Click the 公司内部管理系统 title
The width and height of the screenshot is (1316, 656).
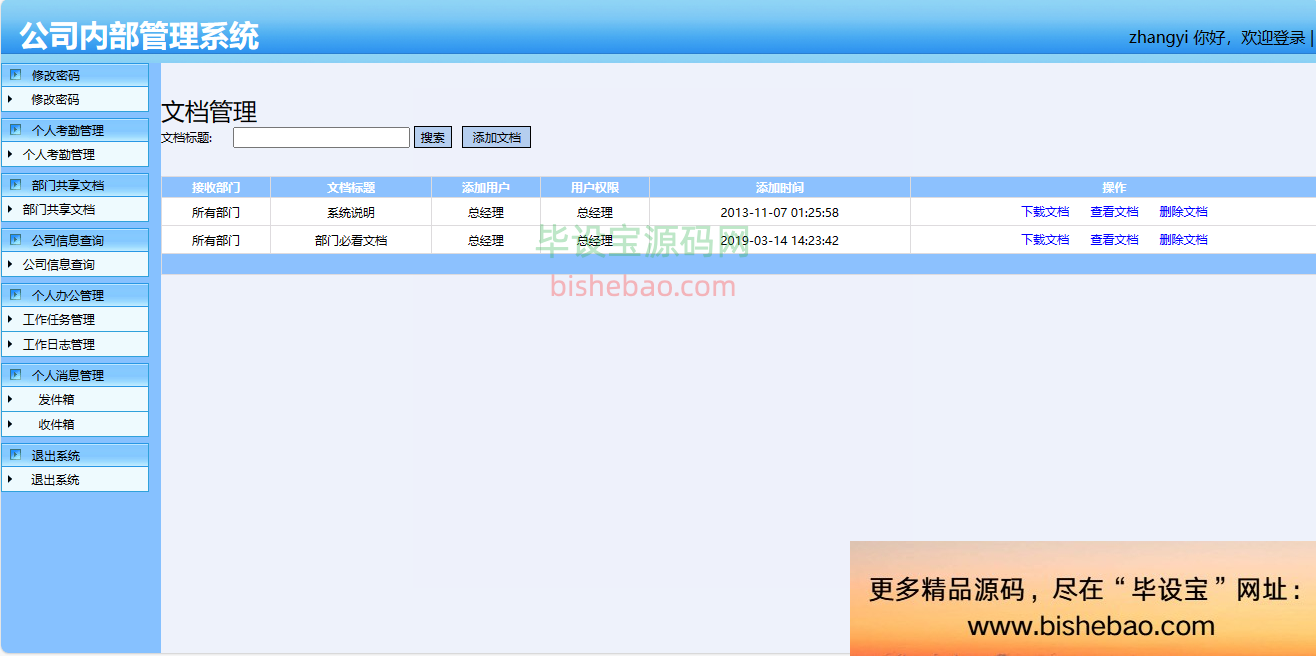[x=139, y=36]
